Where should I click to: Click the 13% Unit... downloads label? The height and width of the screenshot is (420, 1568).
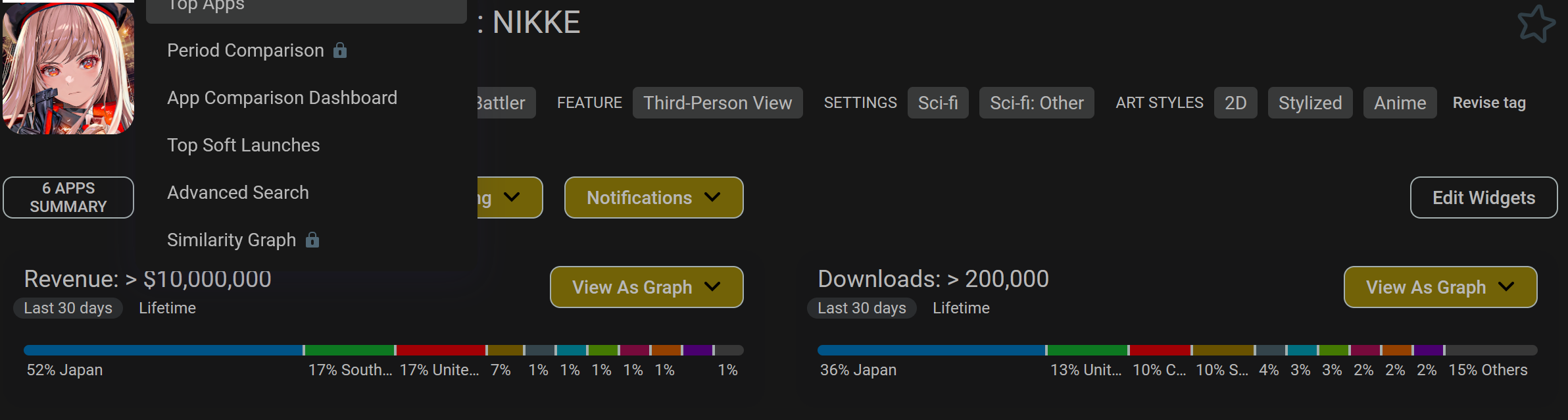click(x=1086, y=370)
